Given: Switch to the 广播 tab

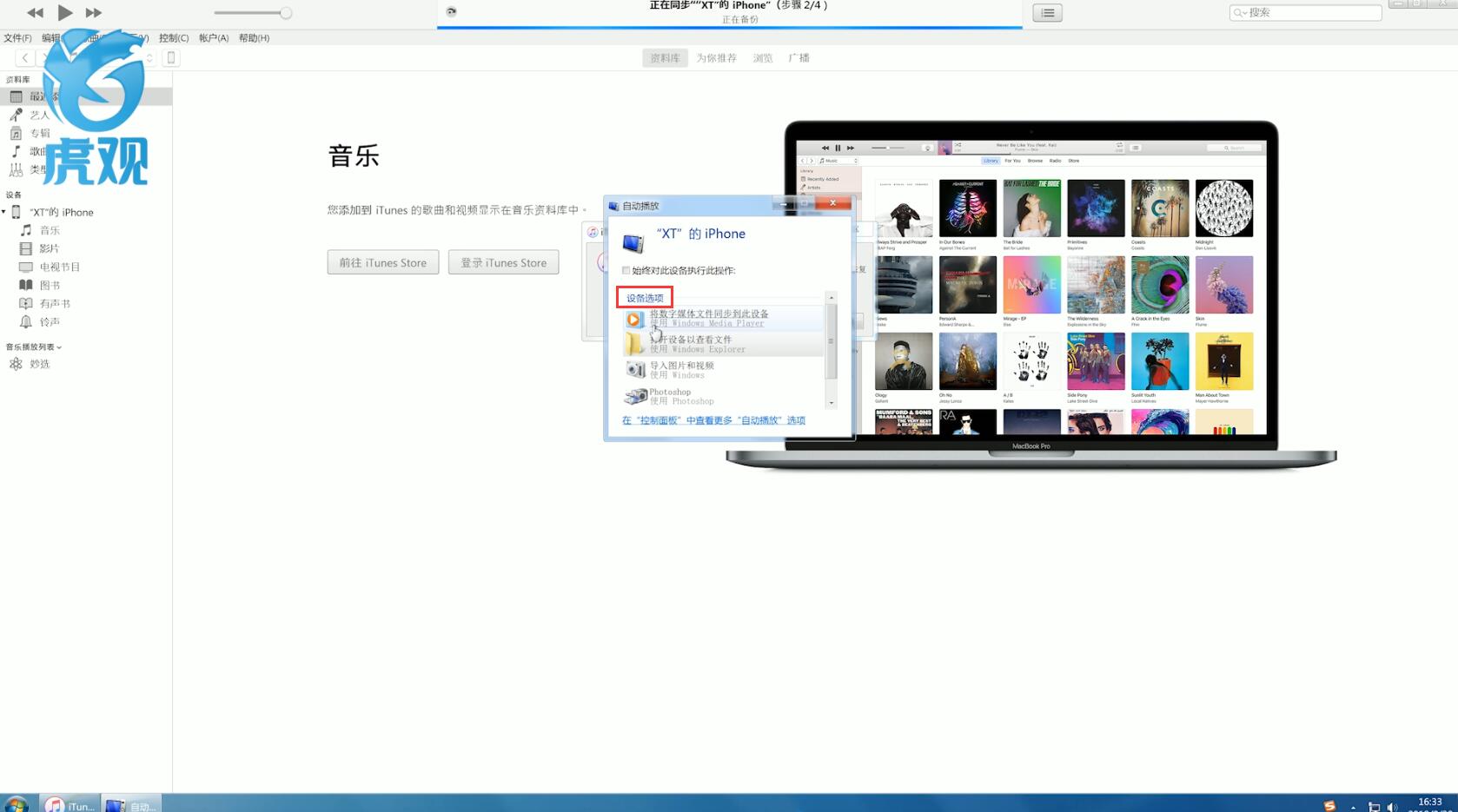Looking at the screenshot, I should tap(799, 58).
